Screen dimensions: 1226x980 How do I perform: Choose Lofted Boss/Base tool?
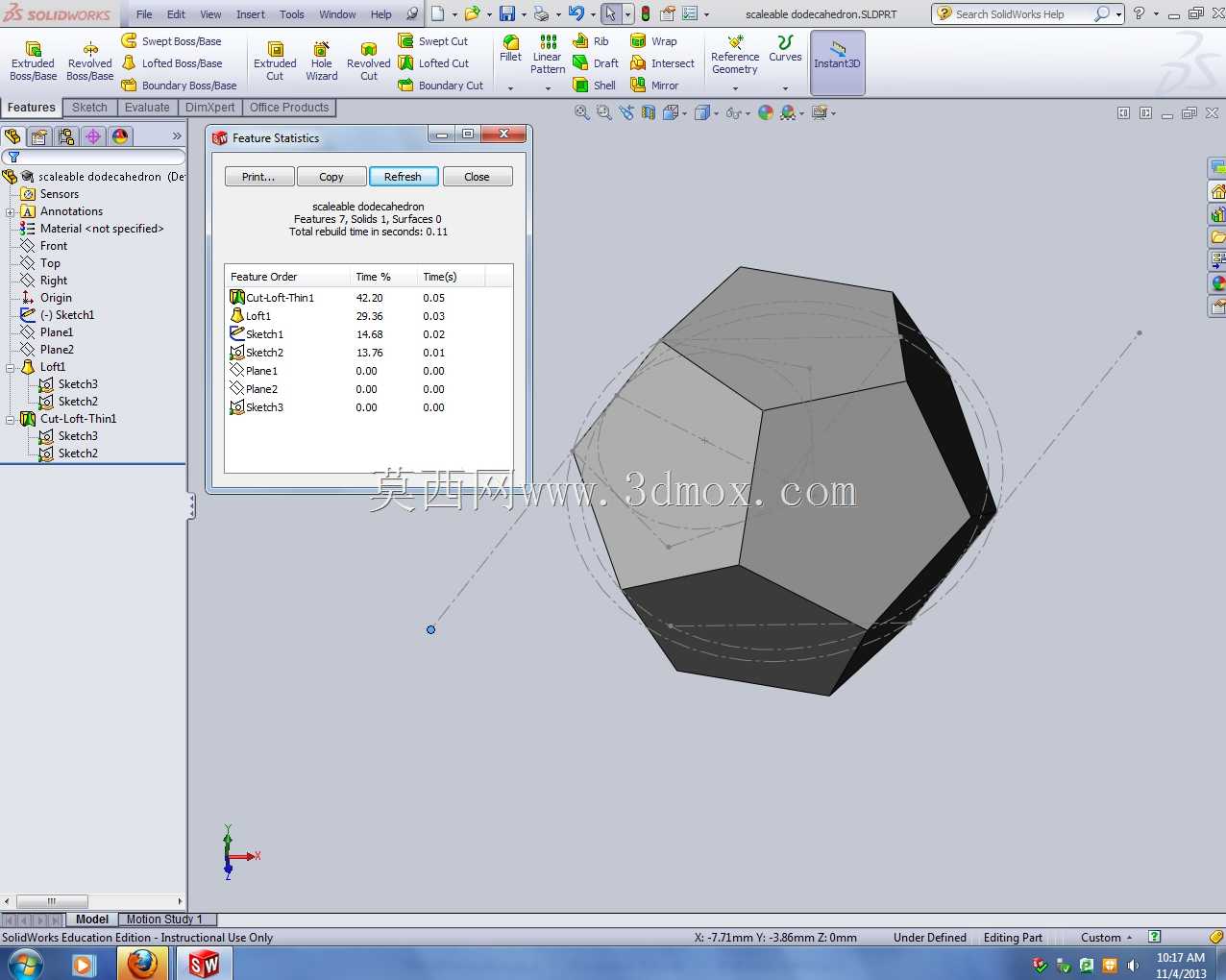click(x=171, y=63)
